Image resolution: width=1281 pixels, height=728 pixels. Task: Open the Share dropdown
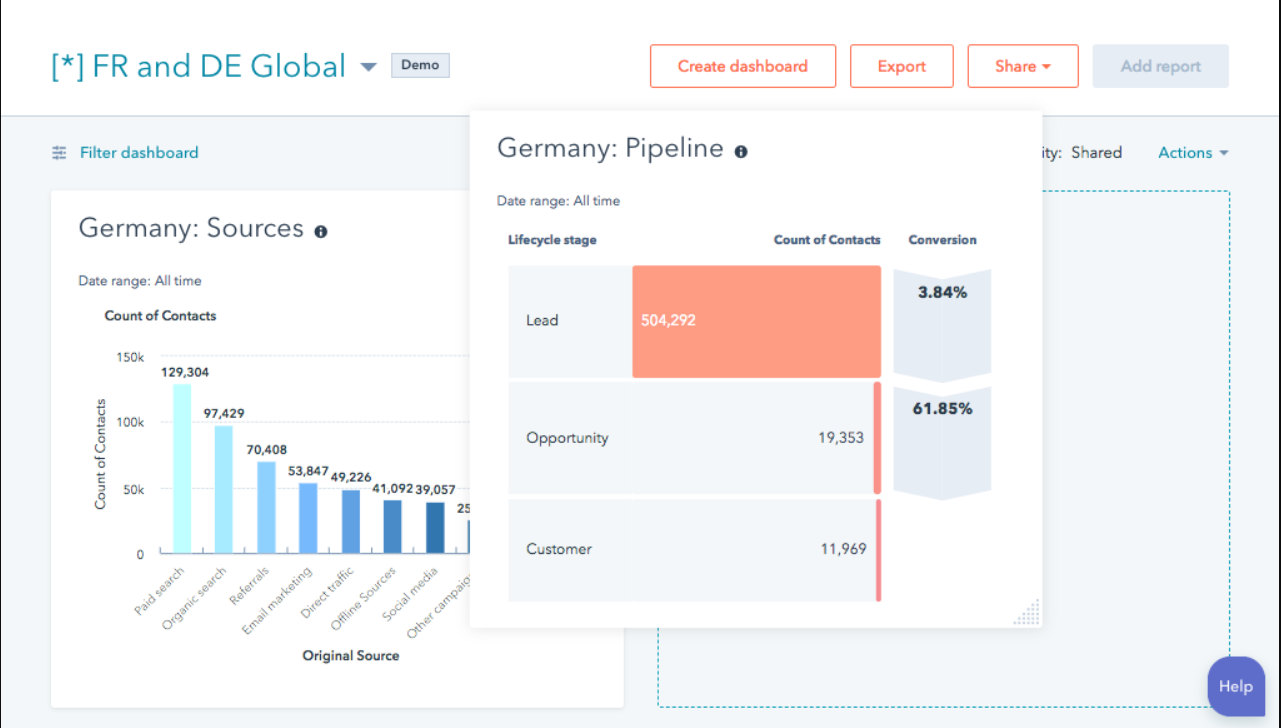pyautogui.click(x=1023, y=65)
